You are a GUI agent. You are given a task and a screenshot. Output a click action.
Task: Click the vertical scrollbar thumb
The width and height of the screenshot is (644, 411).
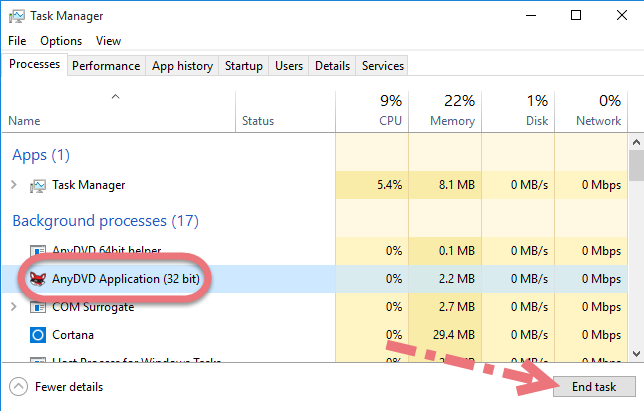tap(636, 165)
